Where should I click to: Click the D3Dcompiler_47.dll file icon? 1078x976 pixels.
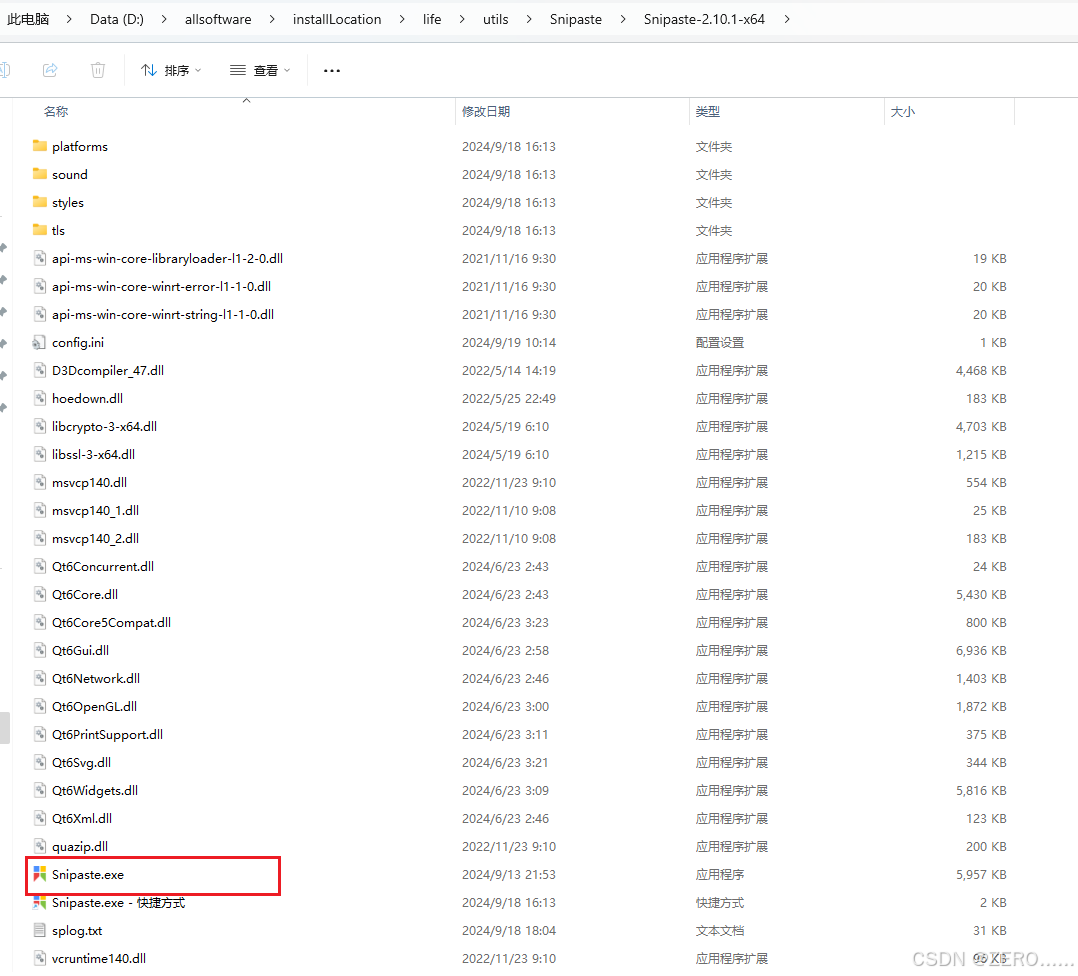coord(40,370)
